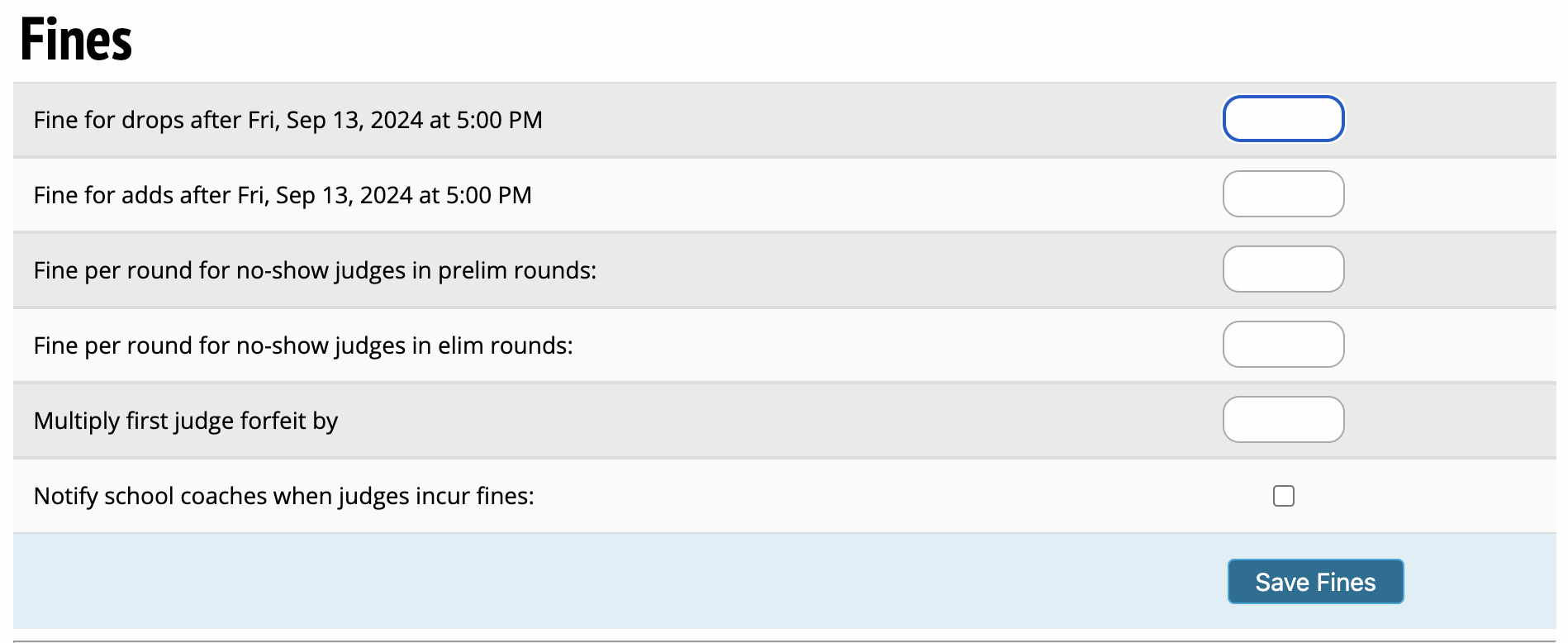Focus the fine for drops input field
This screenshot has width=1568, height=643.
(1283, 119)
